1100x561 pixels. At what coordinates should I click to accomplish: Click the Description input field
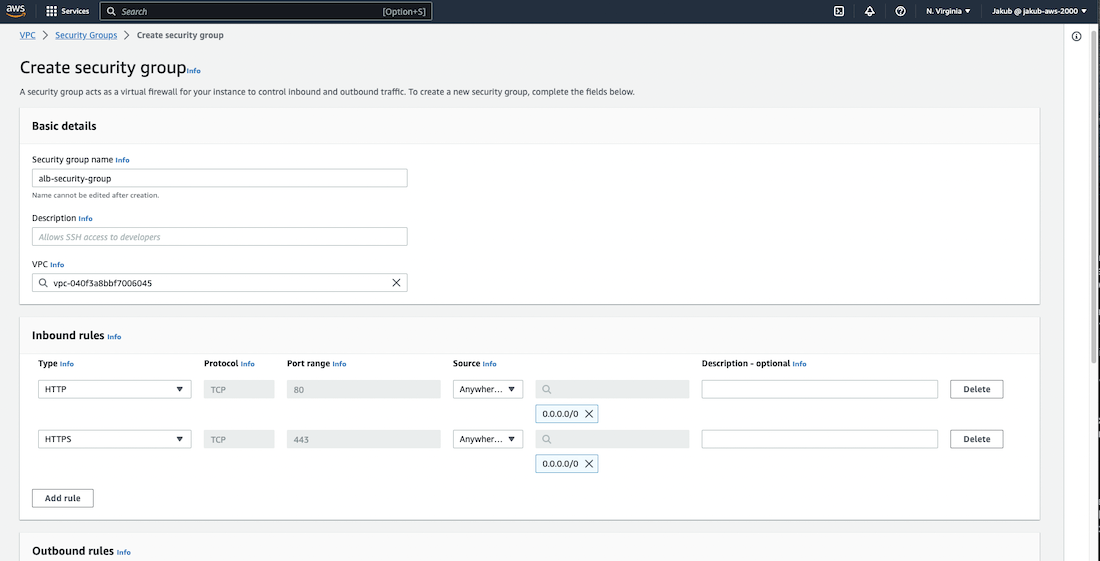point(219,237)
